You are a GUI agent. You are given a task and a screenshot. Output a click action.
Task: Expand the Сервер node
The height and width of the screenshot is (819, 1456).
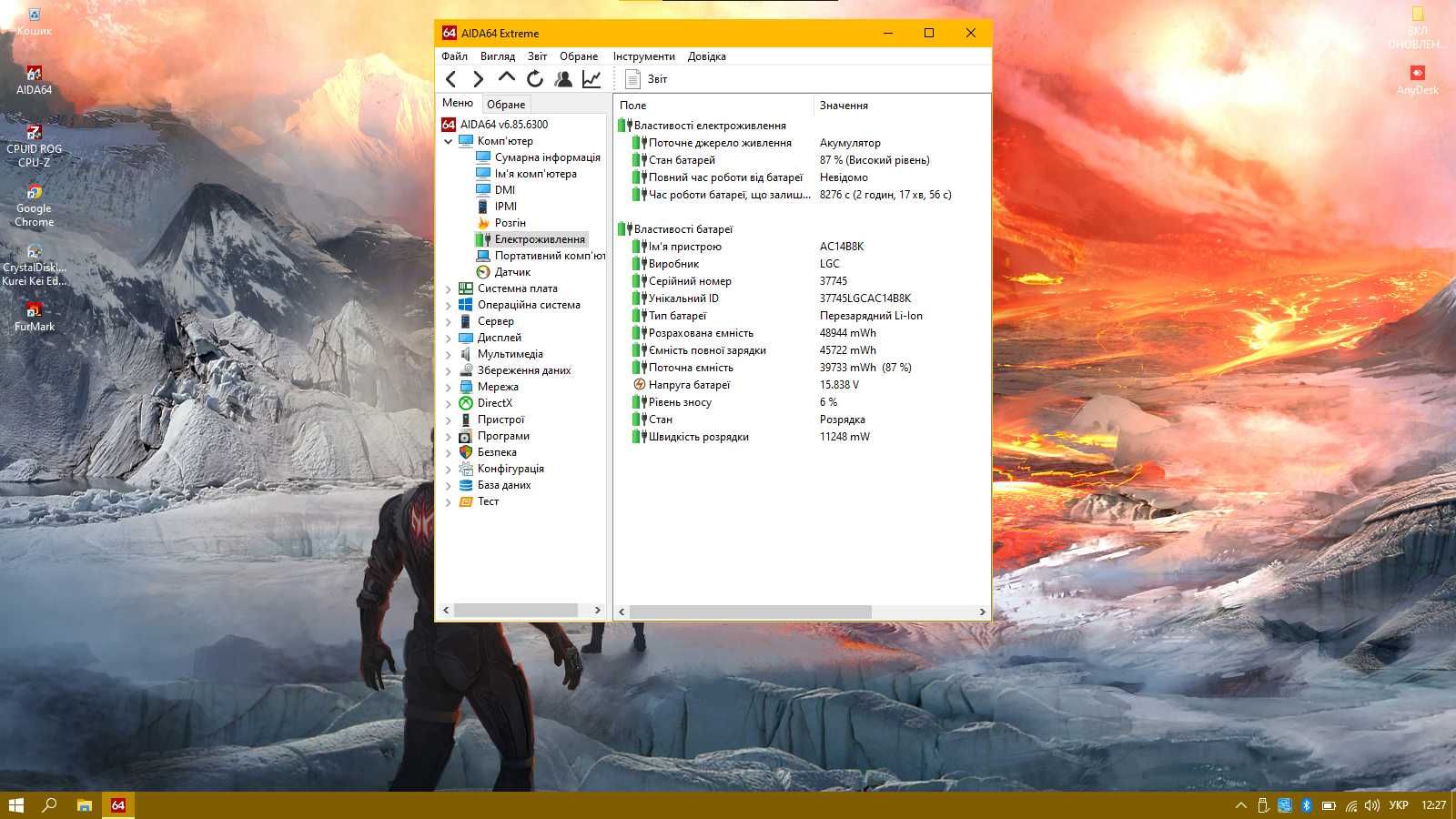[x=448, y=321]
